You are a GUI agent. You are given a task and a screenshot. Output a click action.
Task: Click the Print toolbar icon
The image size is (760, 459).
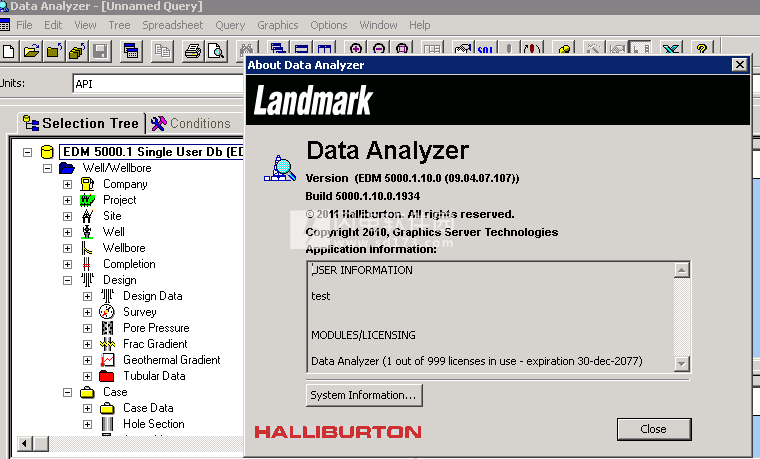[192, 51]
